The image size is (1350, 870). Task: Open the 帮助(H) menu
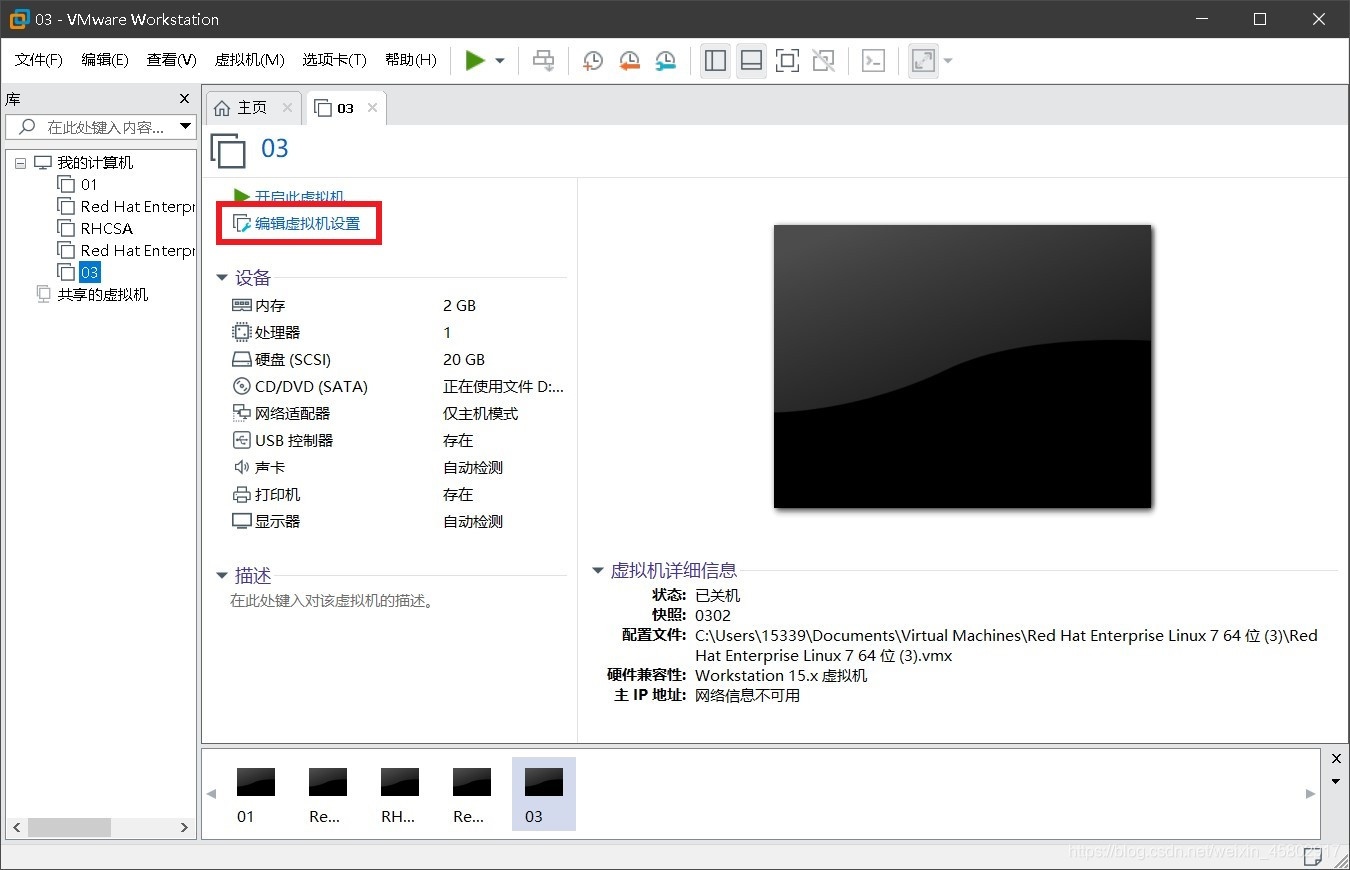[x=410, y=60]
